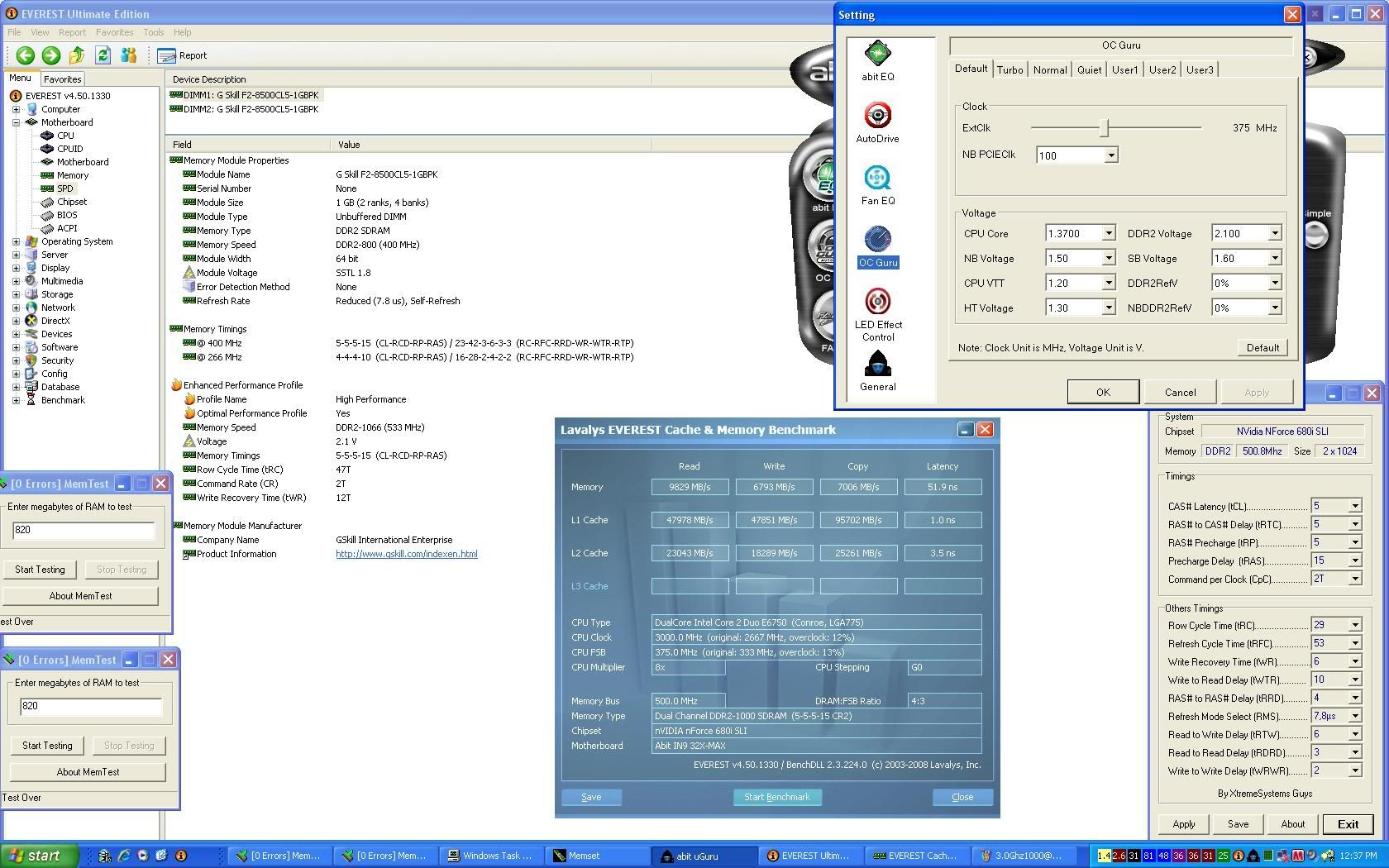Click OK in the Setting dialog
Viewport: 1389px width, 868px height.
pyautogui.click(x=1103, y=392)
